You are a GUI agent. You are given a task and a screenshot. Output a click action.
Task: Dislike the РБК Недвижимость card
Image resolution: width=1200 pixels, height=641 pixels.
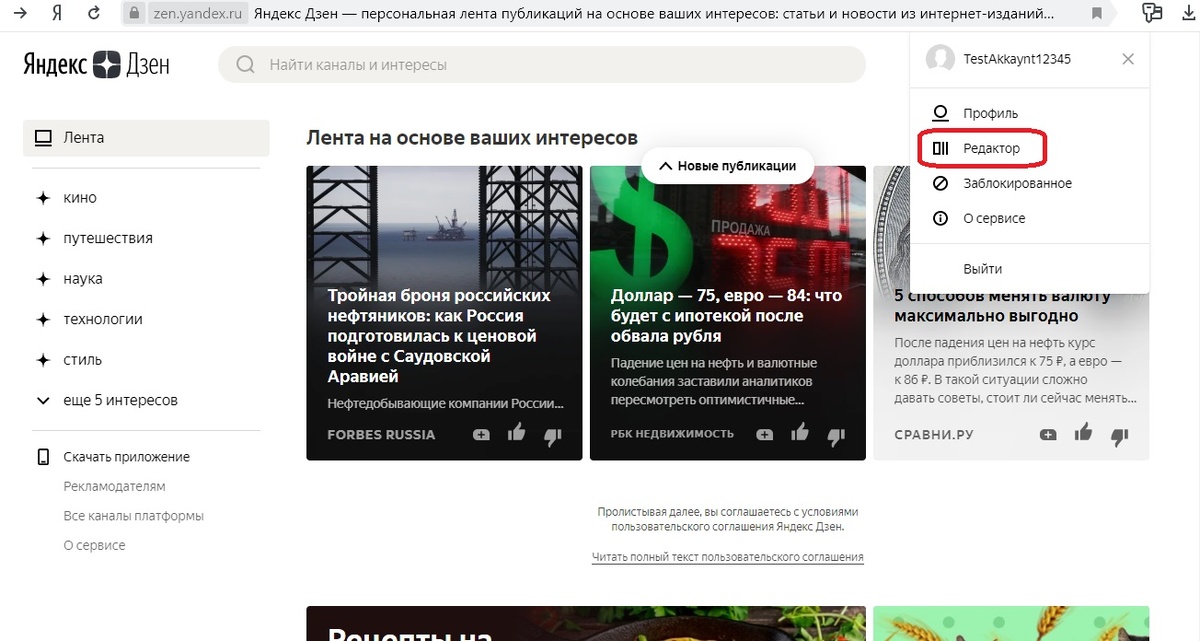836,435
